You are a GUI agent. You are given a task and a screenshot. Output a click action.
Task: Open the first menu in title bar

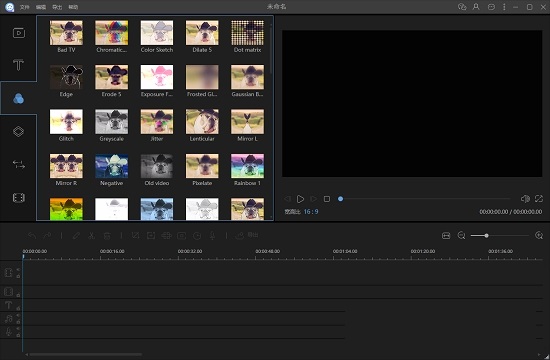coord(24,7)
